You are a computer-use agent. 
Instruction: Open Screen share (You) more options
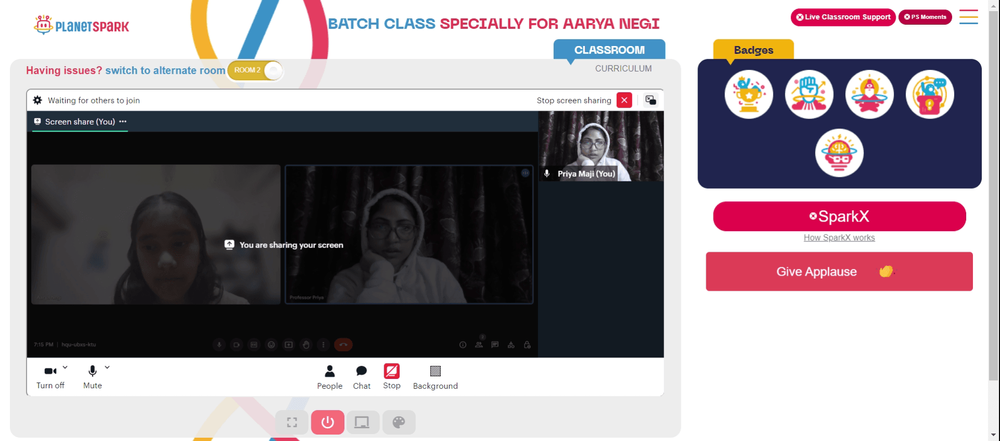pyautogui.click(x=122, y=121)
